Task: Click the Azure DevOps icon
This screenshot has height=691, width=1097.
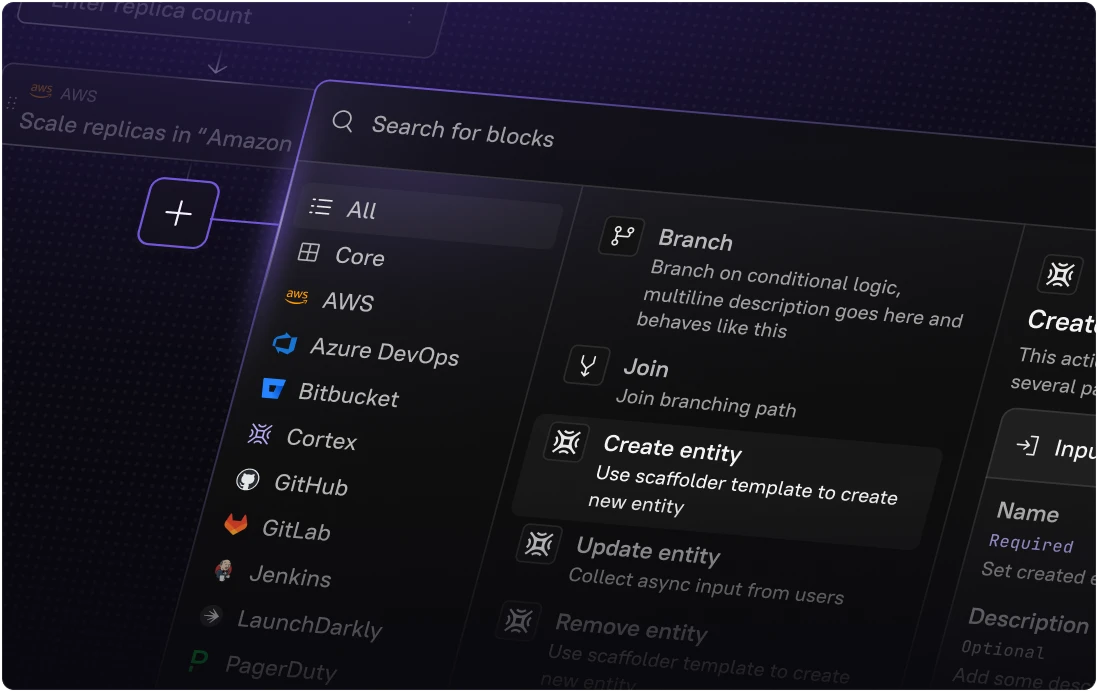Action: coord(285,344)
